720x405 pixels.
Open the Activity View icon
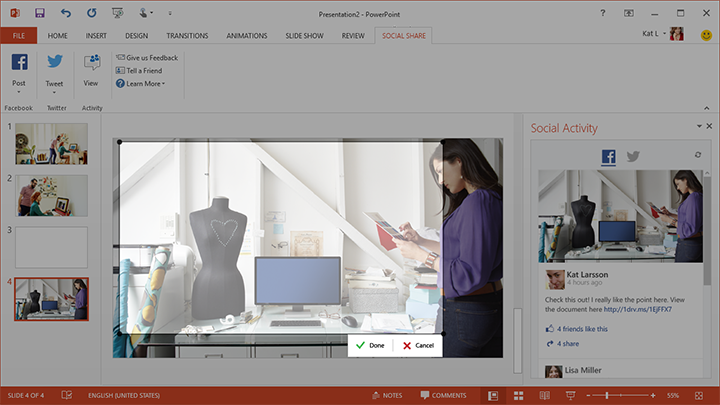click(x=91, y=63)
